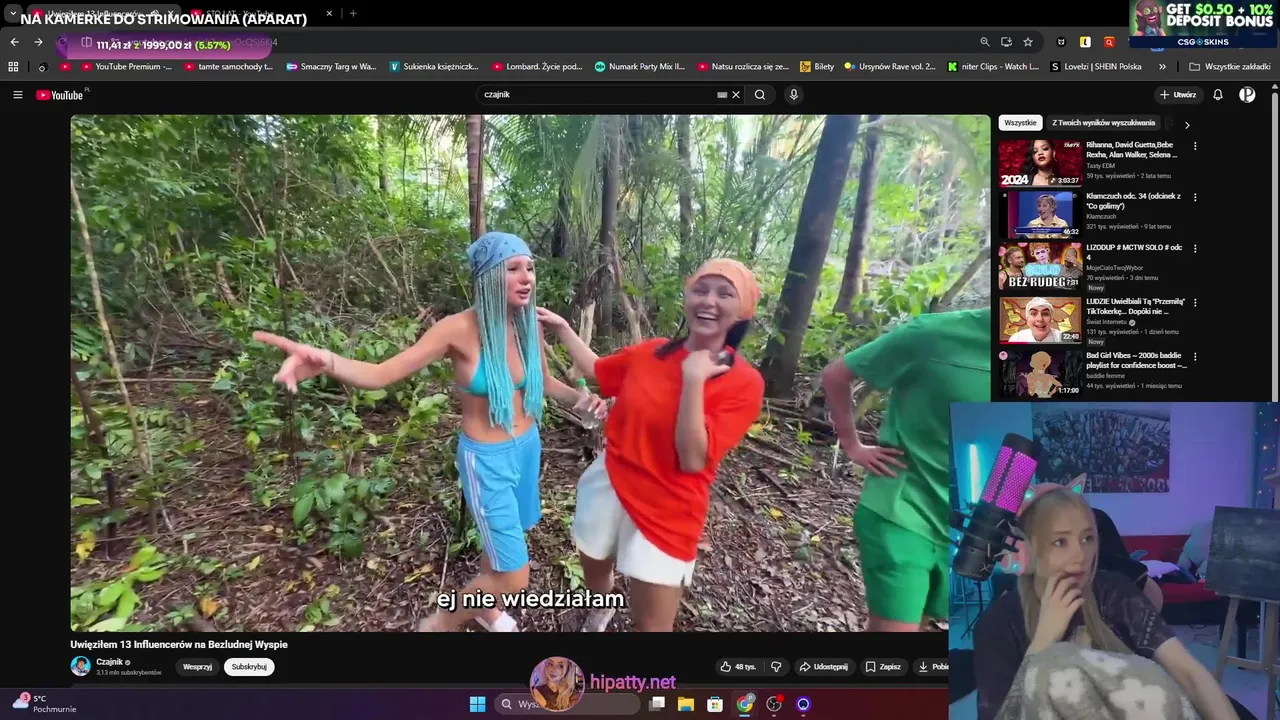The height and width of the screenshot is (720, 1280).
Task: Like the video with 48 tys. thumbs up
Action: (738, 667)
